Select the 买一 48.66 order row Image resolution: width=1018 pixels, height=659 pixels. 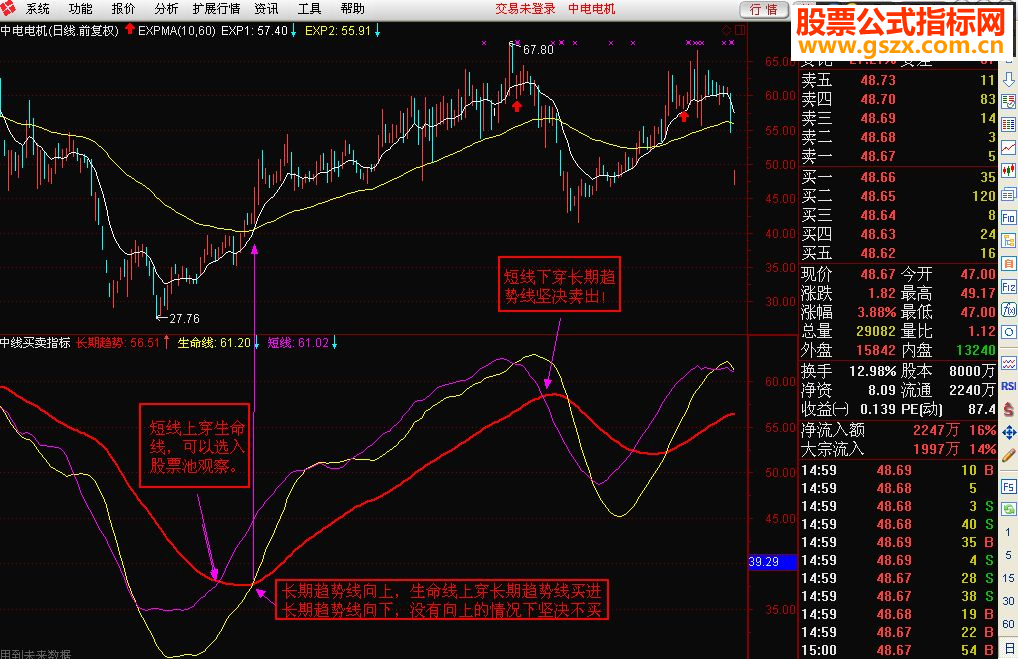(x=899, y=177)
